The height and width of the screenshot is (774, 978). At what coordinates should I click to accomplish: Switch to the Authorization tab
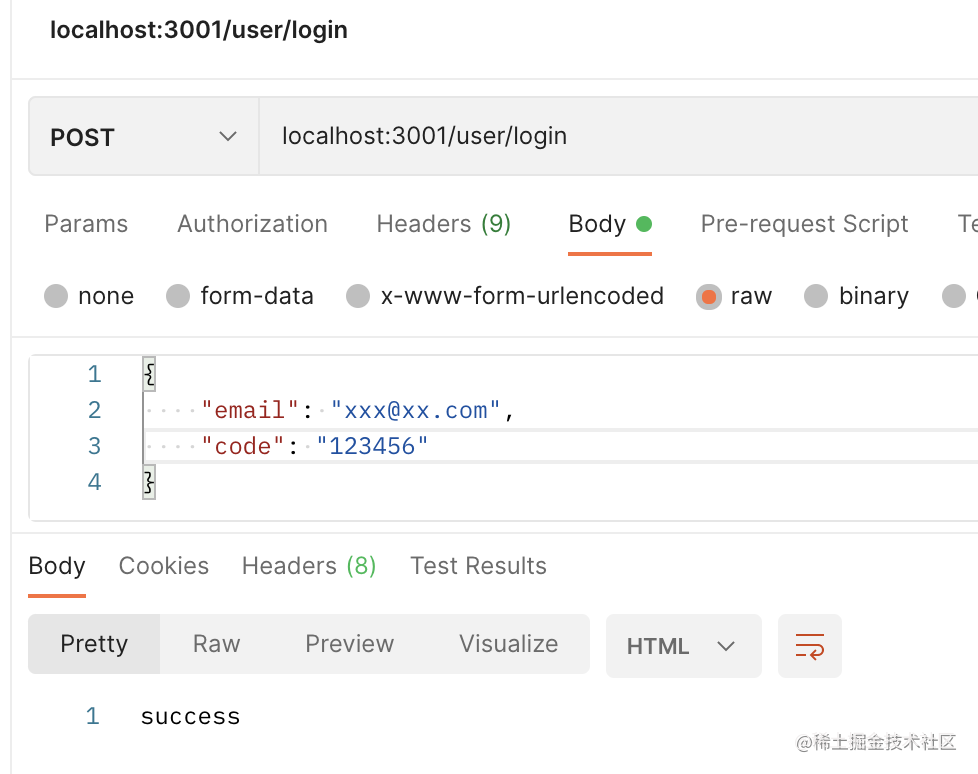click(252, 224)
